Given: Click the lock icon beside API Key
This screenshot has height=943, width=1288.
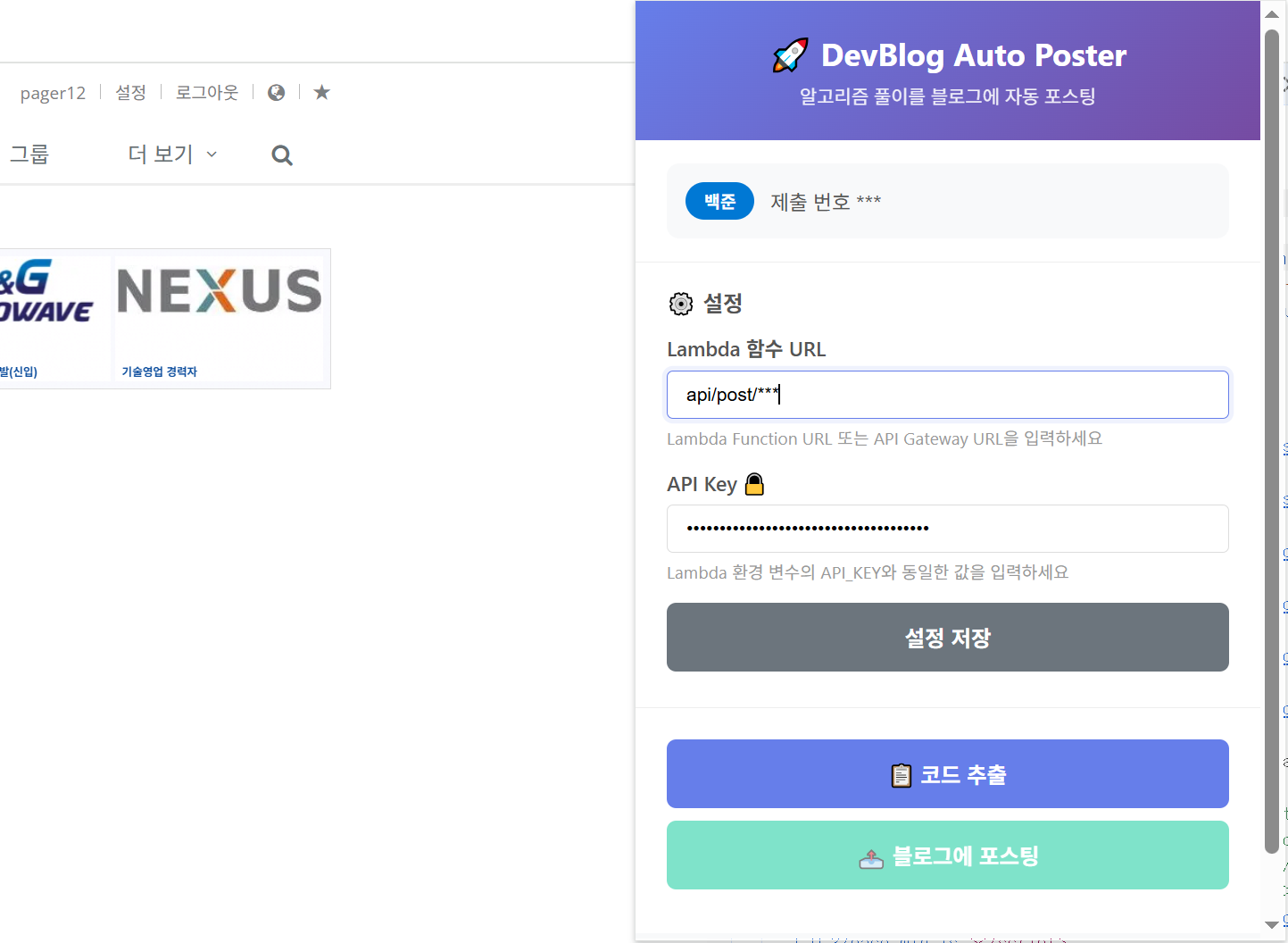Looking at the screenshot, I should click(x=754, y=484).
